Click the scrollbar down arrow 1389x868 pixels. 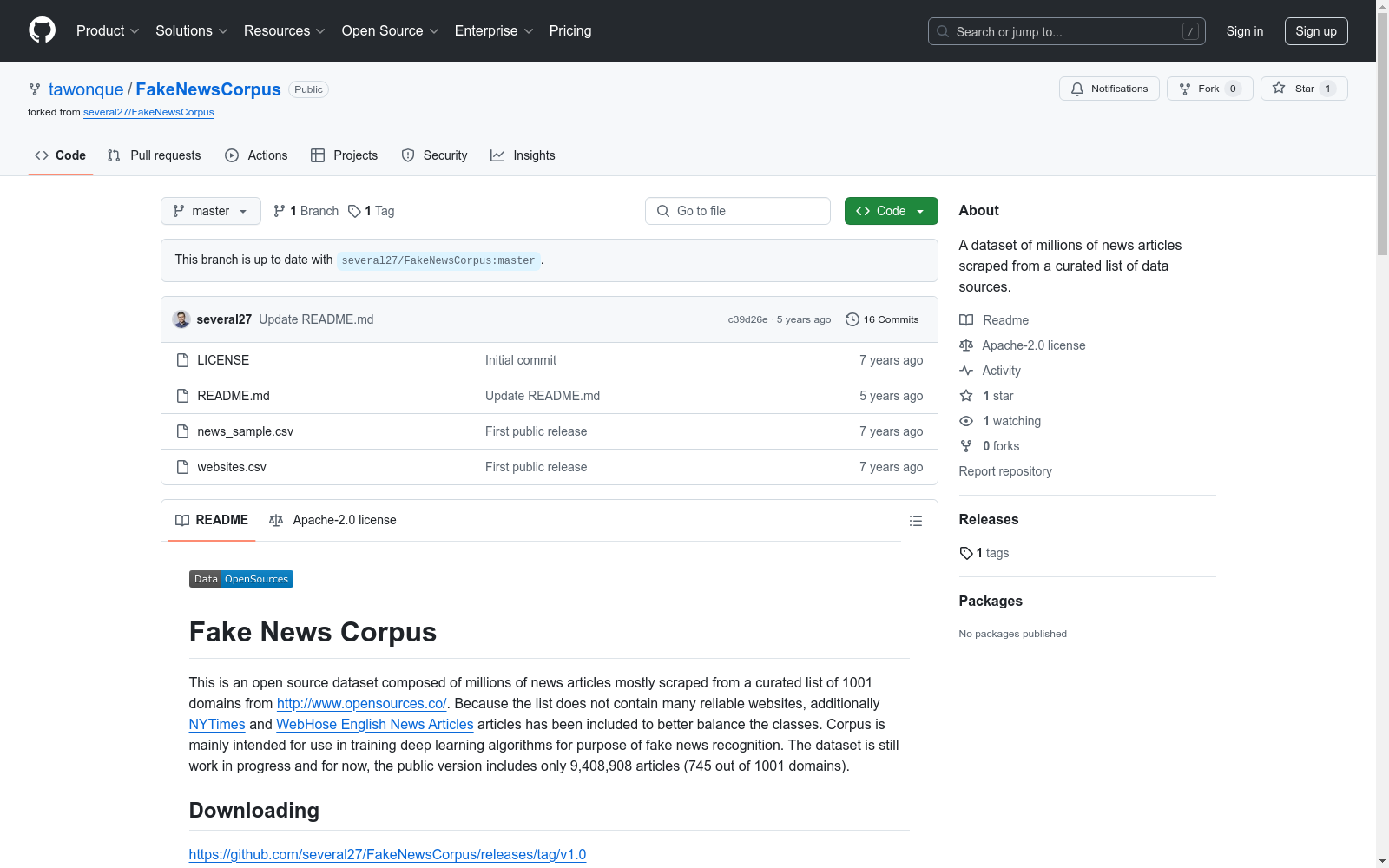pyautogui.click(x=1382, y=861)
